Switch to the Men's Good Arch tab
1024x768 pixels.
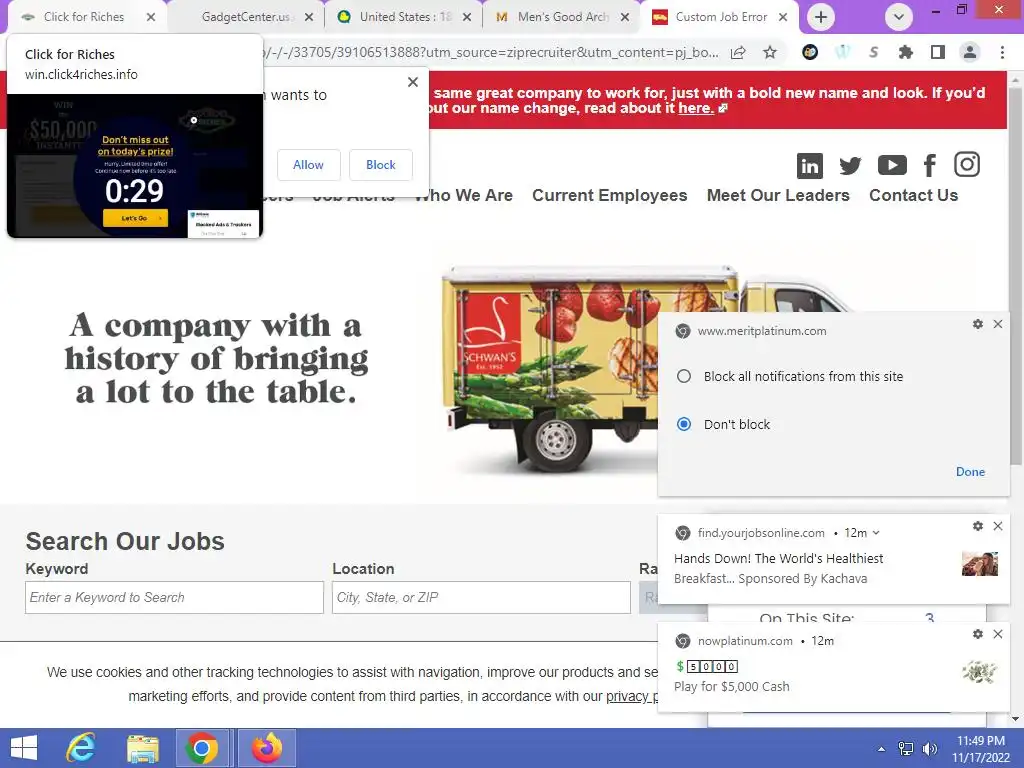[x=563, y=17]
